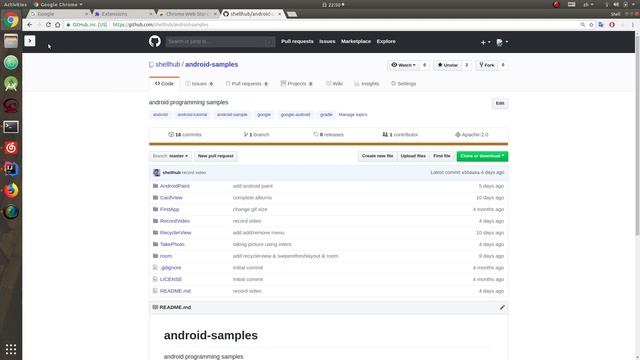Image resolution: width=640 pixels, height=360 pixels.
Task: Open the Projects tab
Action: (x=297, y=84)
